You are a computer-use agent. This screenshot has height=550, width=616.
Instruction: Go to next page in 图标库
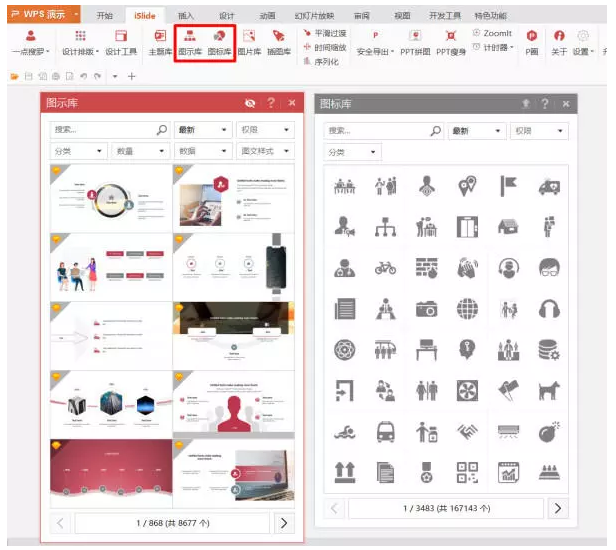click(558, 508)
